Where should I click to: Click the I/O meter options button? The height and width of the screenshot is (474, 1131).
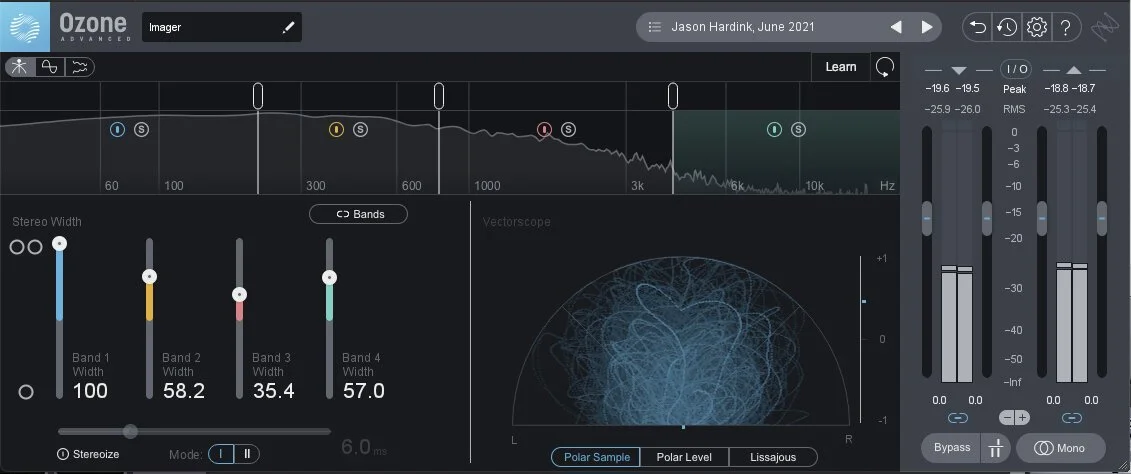pos(1016,69)
